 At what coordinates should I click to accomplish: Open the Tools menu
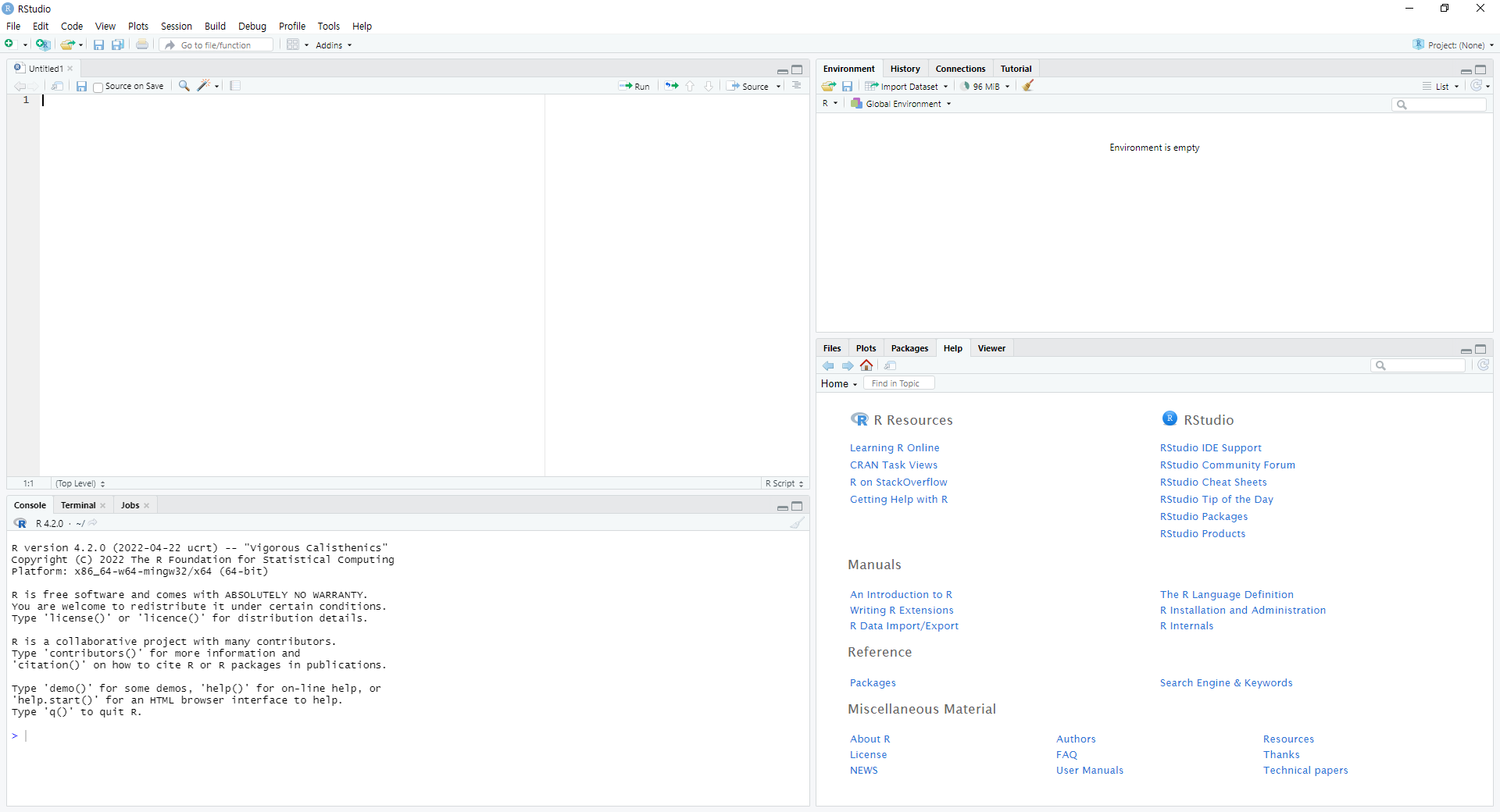coord(328,26)
